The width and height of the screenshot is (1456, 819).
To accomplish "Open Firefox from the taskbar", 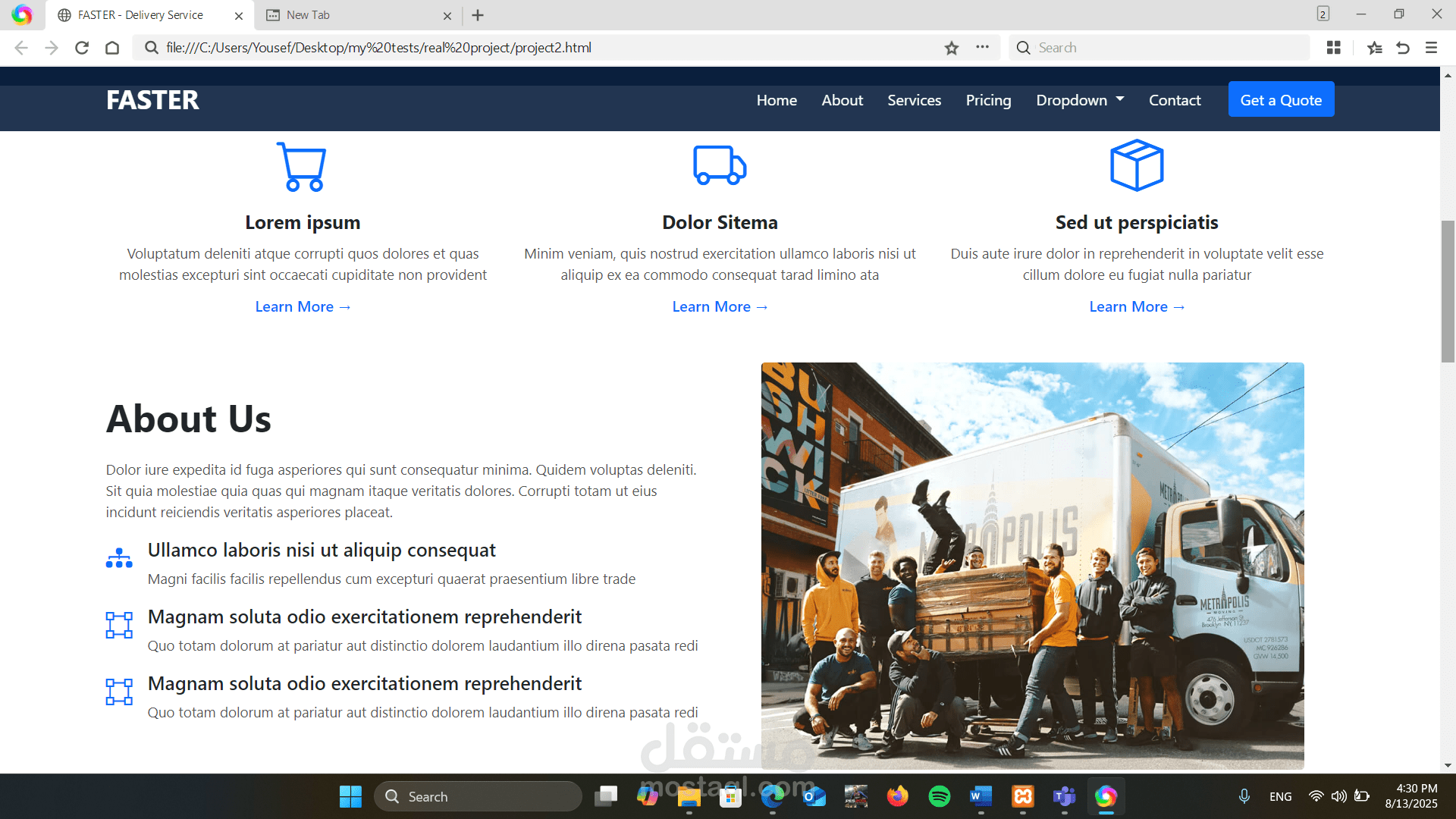I will (x=898, y=796).
